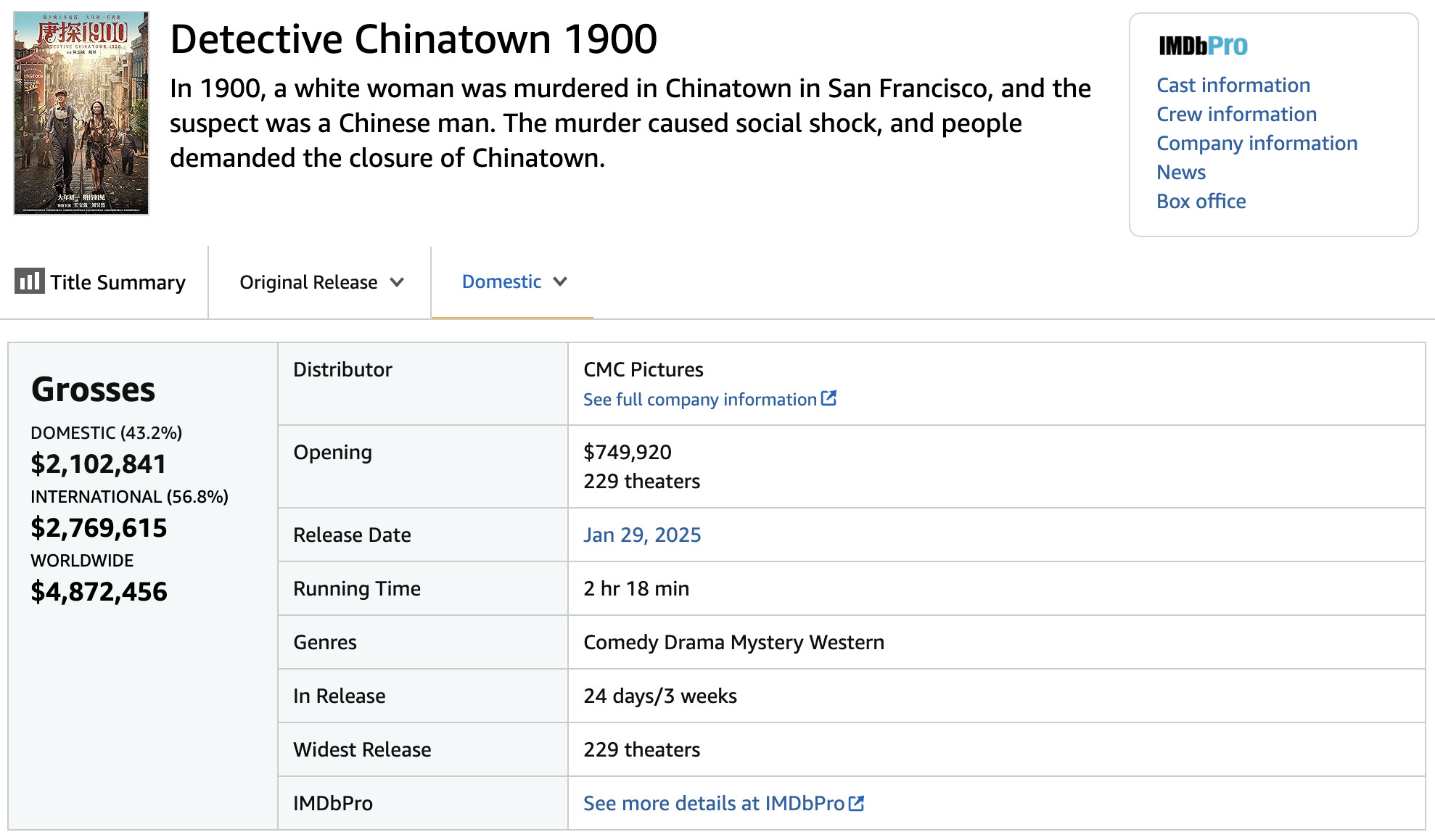
Task: Click the IMDbPro row label in the table
Action: (x=333, y=803)
